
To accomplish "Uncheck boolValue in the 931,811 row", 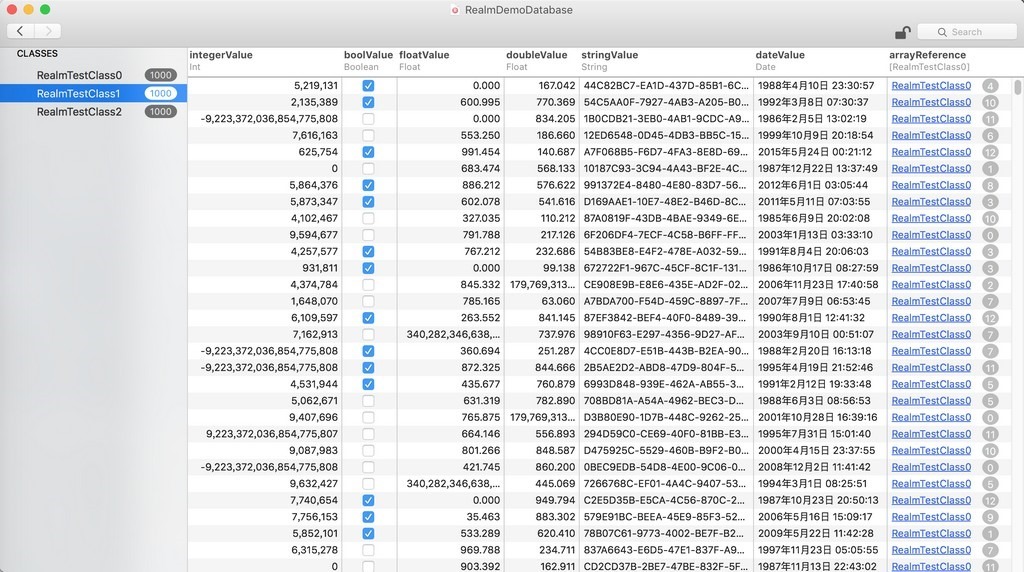I will coord(368,268).
